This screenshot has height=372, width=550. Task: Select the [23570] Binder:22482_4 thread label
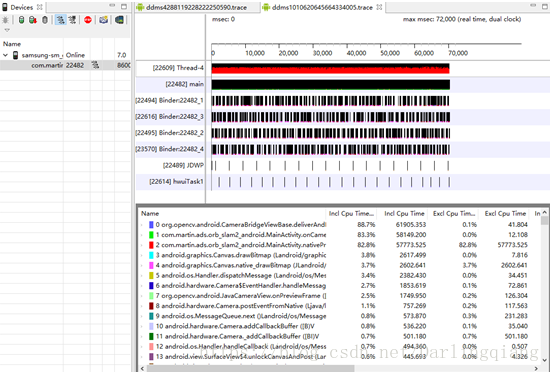coord(170,149)
